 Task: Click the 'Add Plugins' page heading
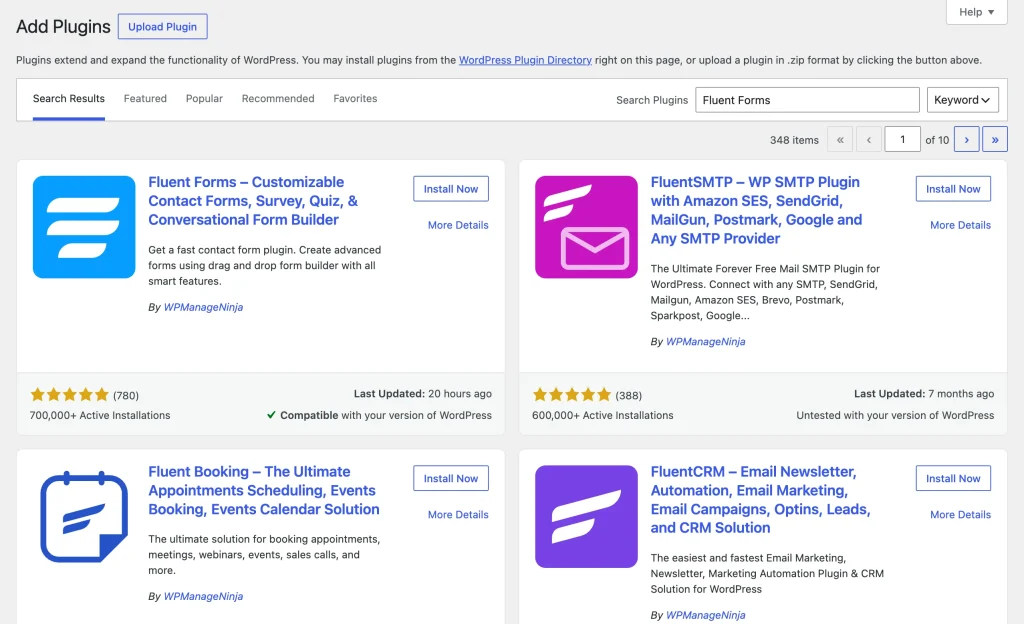tap(63, 27)
